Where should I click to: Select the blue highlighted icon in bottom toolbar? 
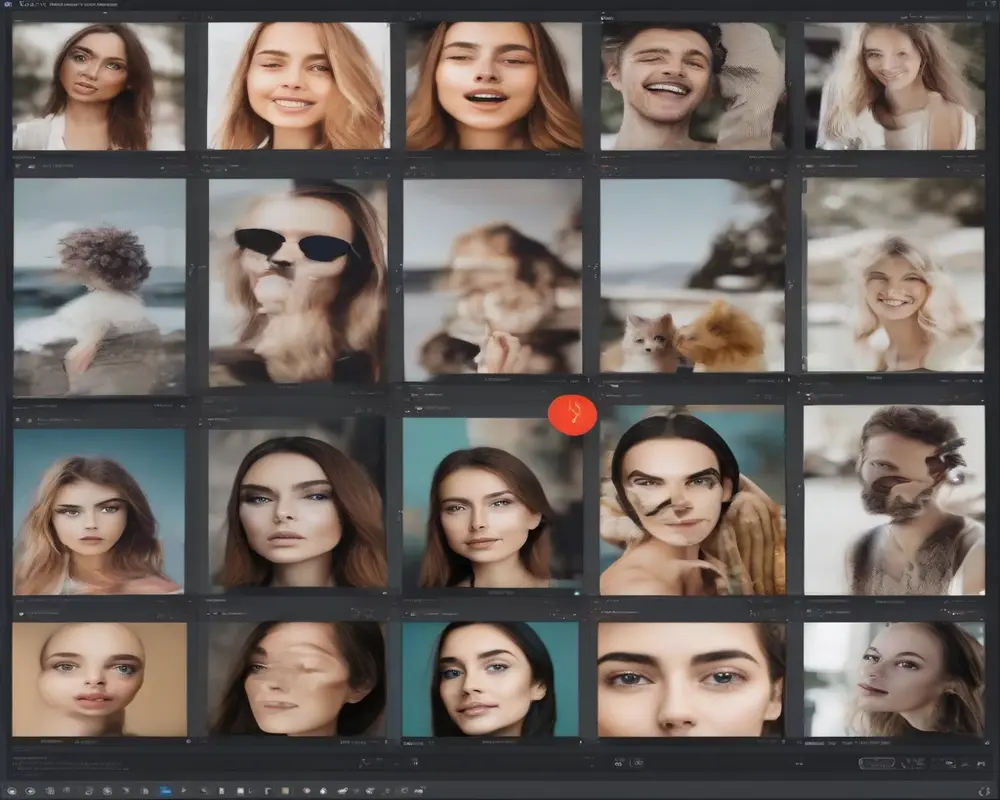(165, 791)
